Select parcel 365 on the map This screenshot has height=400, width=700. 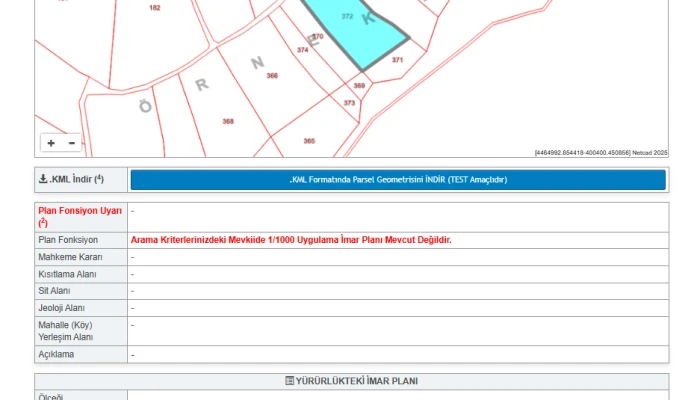tap(309, 141)
